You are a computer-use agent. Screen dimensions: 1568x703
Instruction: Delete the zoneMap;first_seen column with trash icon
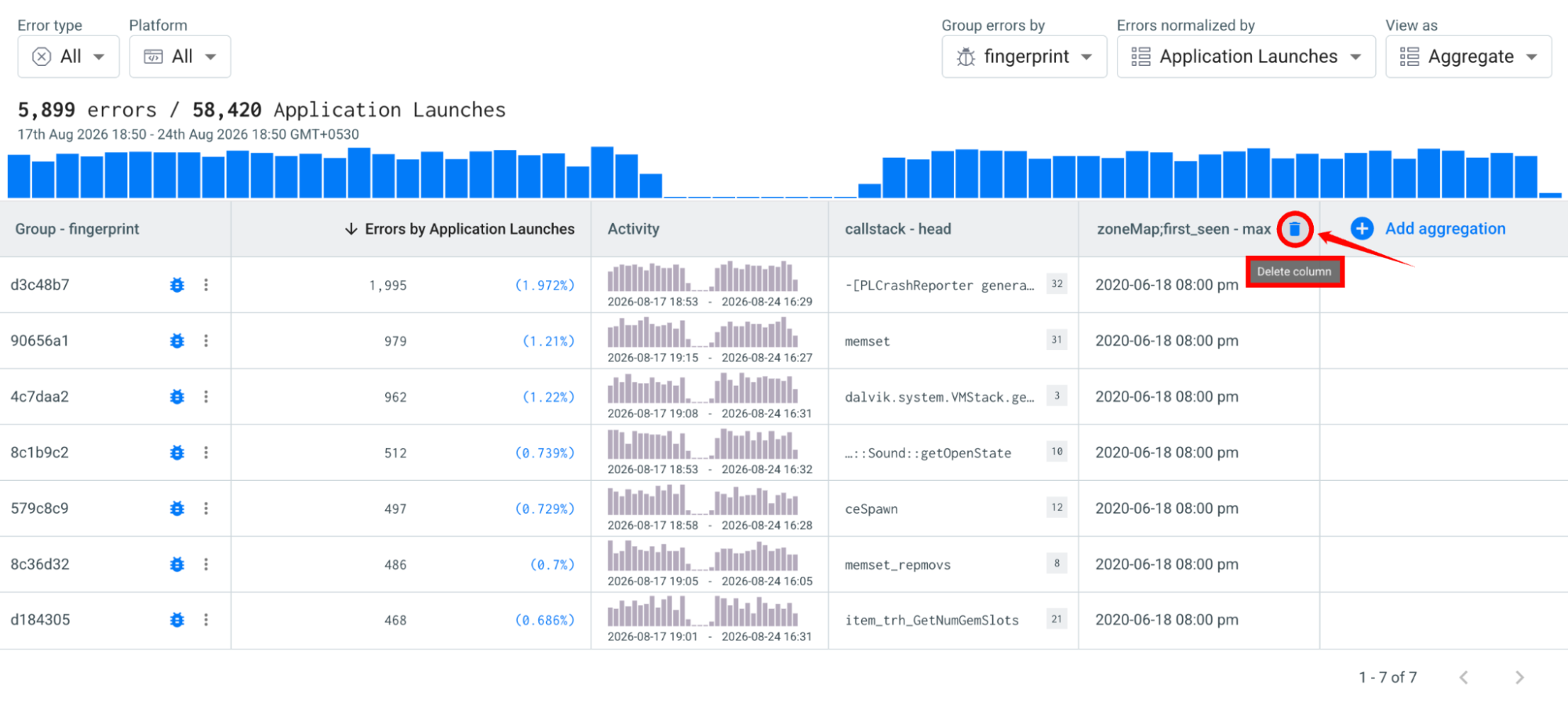pyautogui.click(x=1294, y=229)
